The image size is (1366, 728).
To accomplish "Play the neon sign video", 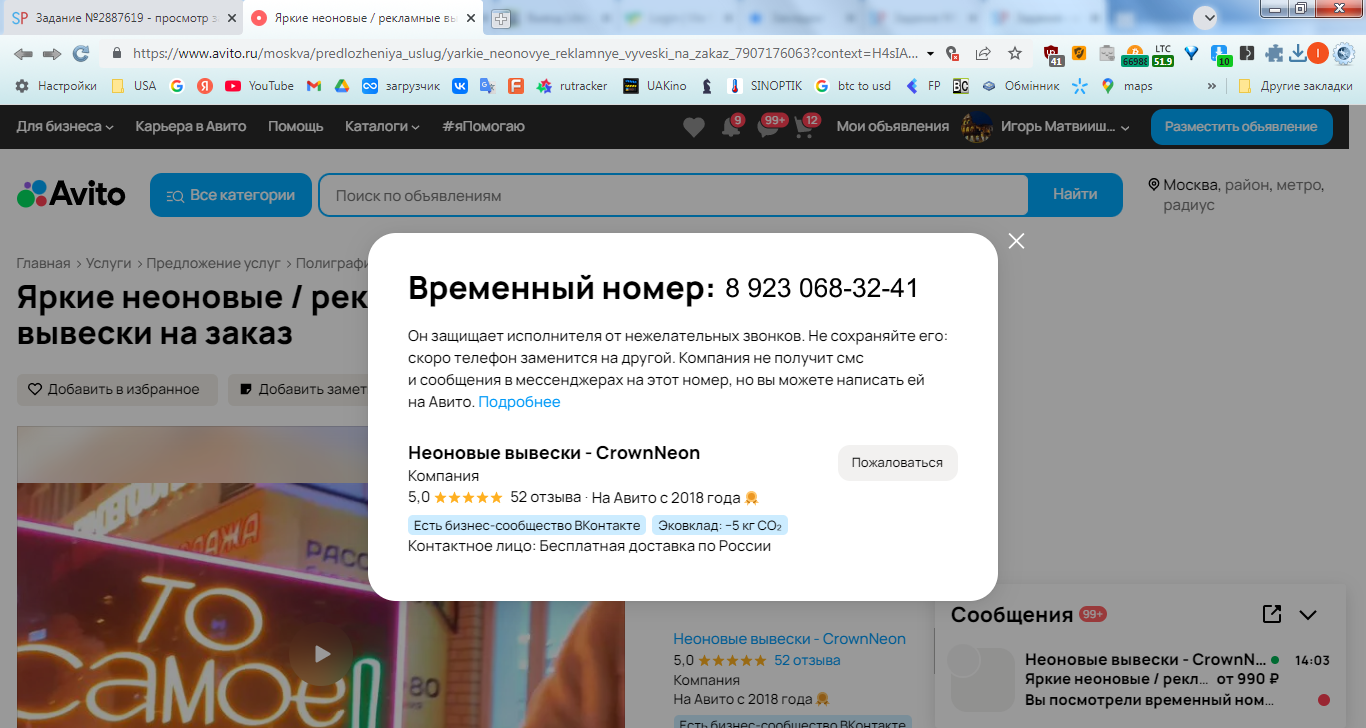I will click(x=321, y=654).
